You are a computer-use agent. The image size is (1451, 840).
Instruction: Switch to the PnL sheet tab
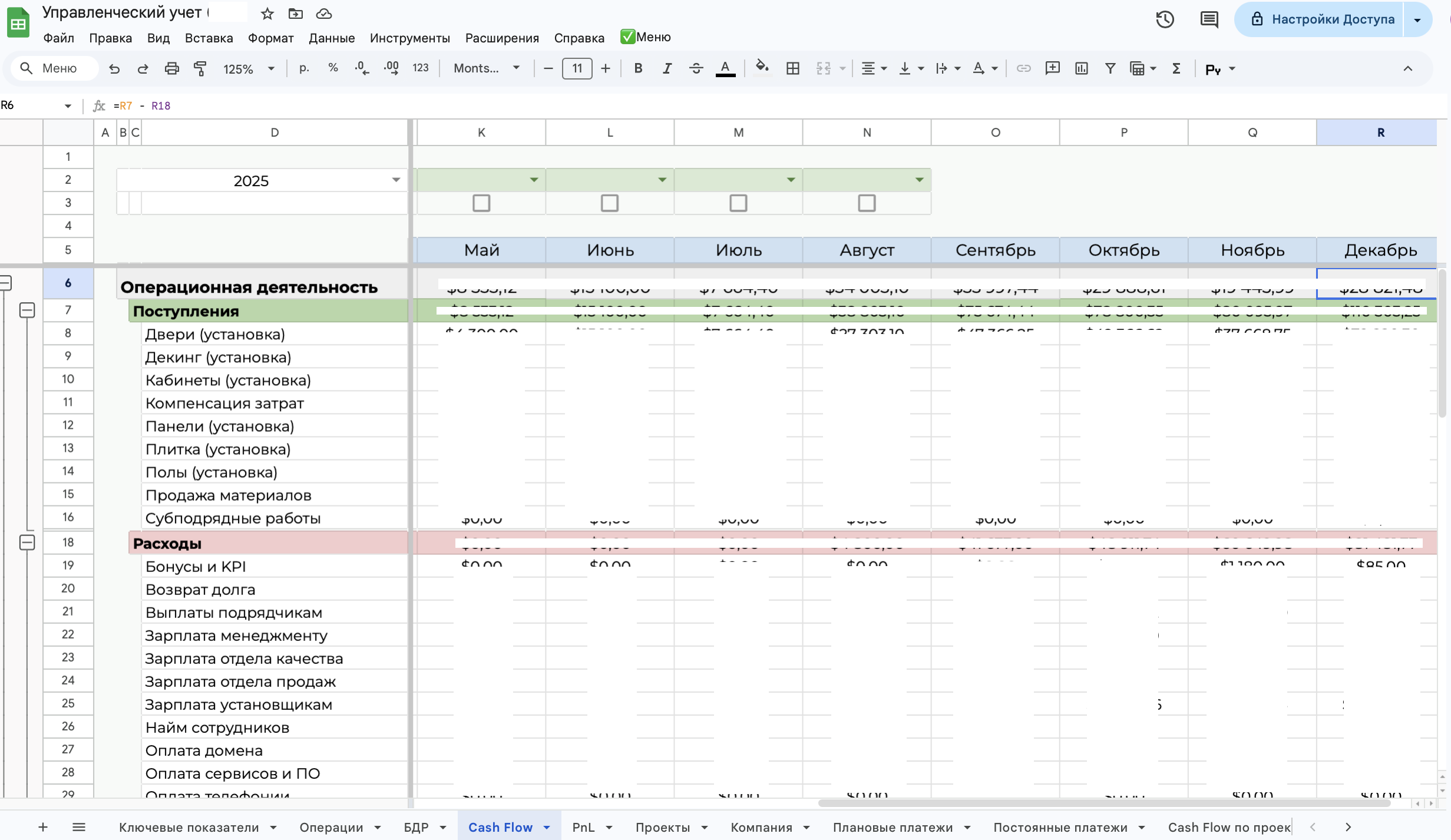tap(583, 827)
